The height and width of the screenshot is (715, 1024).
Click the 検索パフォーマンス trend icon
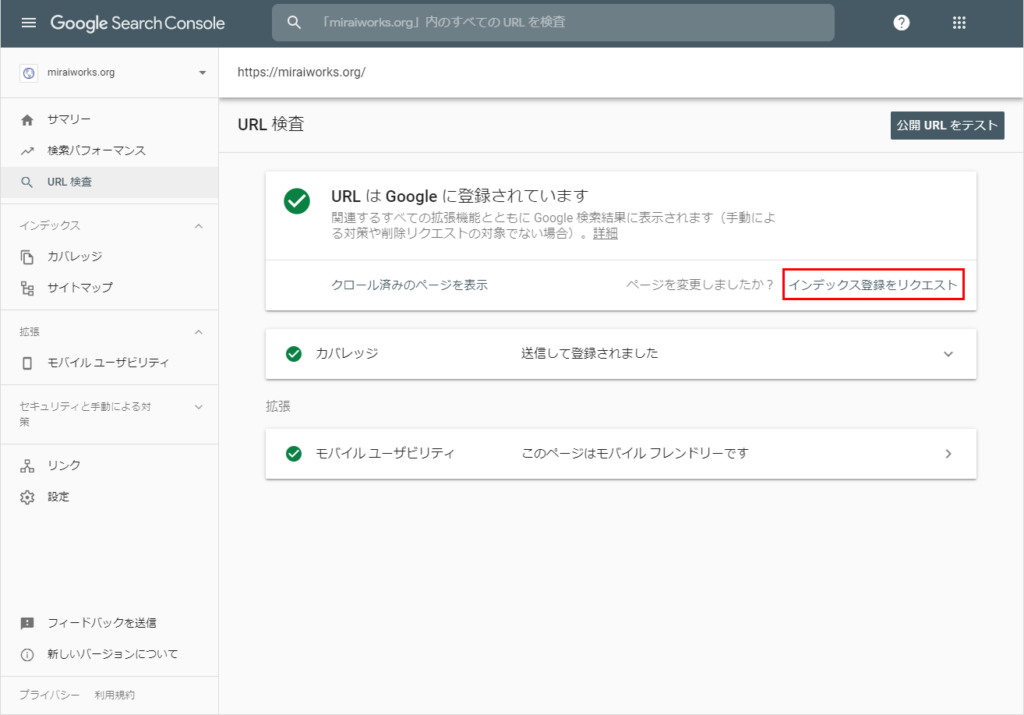coord(27,151)
